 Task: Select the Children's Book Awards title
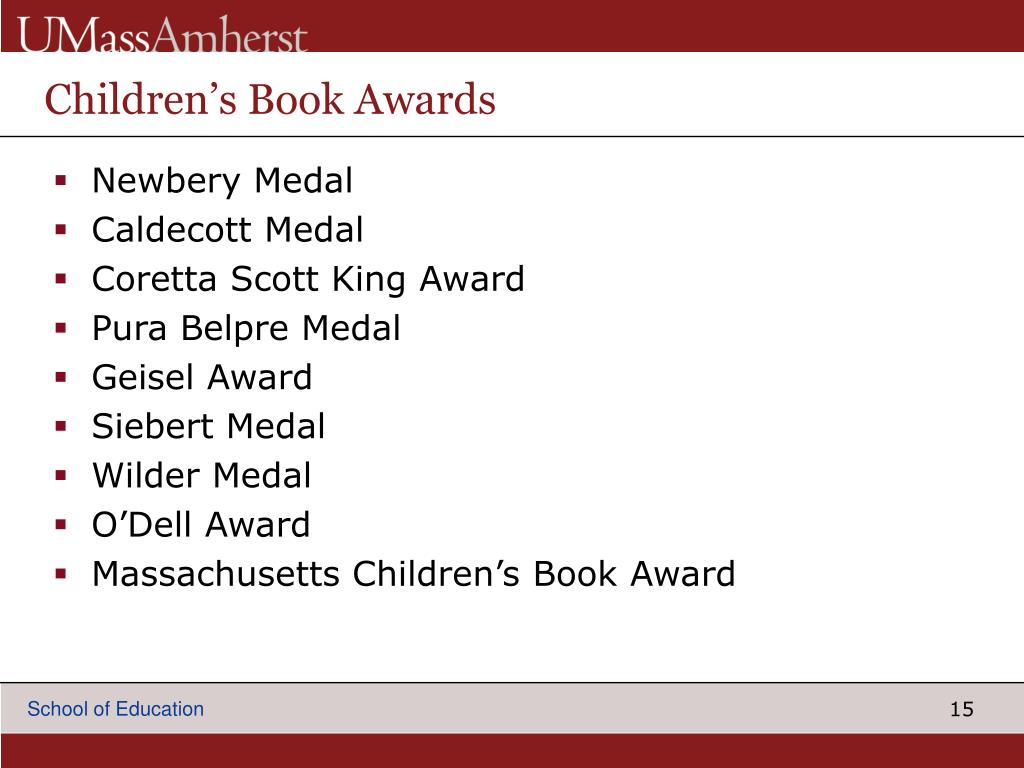(x=270, y=99)
